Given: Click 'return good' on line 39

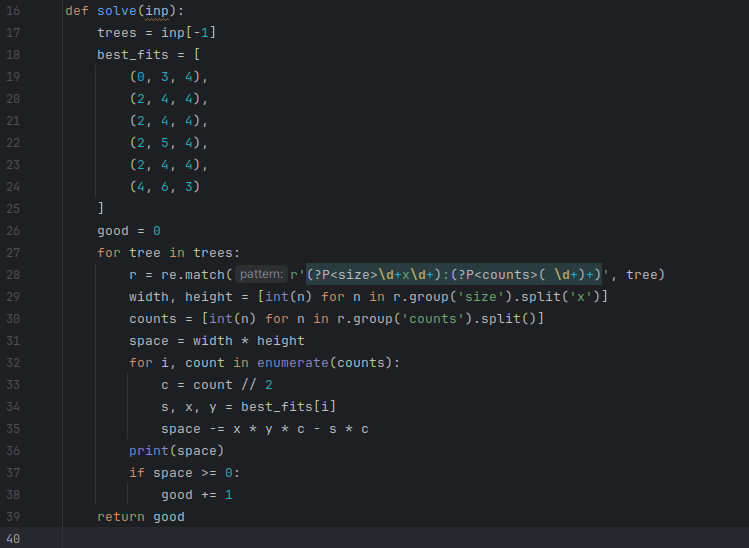Looking at the screenshot, I should pyautogui.click(x=141, y=517).
